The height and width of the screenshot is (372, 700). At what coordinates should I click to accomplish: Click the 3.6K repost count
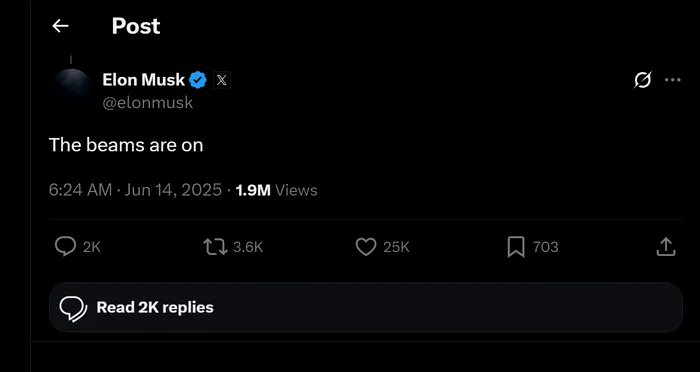[x=248, y=247]
